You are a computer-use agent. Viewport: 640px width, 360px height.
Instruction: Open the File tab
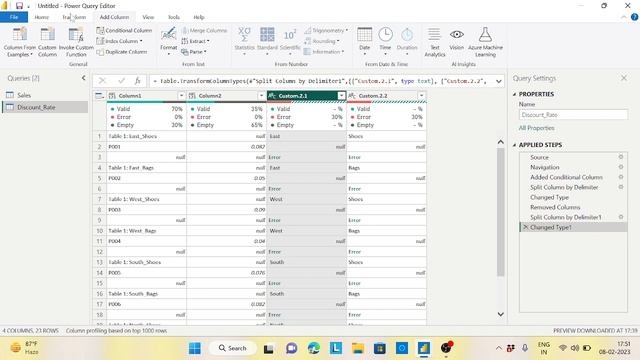pyautogui.click(x=14, y=17)
